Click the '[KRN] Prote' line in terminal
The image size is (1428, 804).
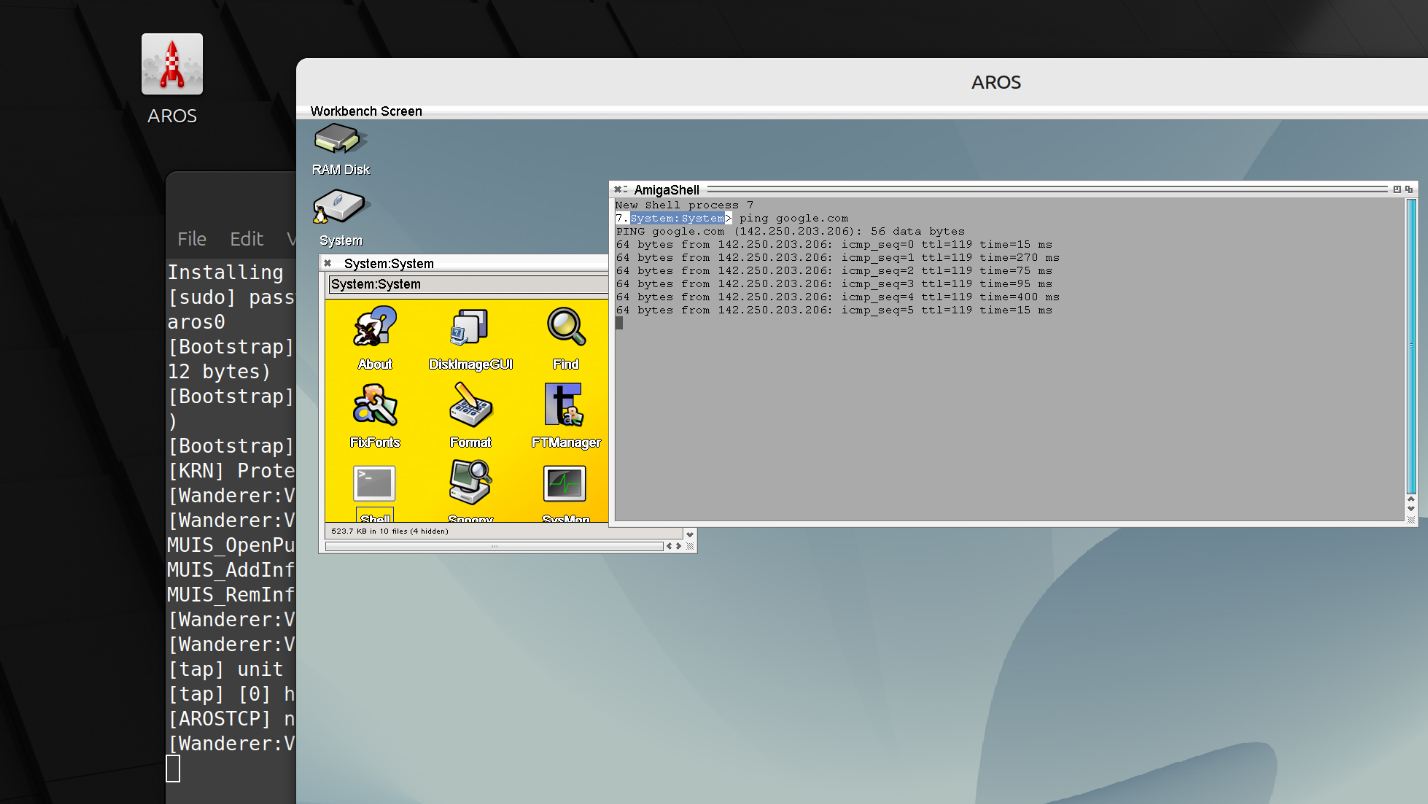[231, 470]
